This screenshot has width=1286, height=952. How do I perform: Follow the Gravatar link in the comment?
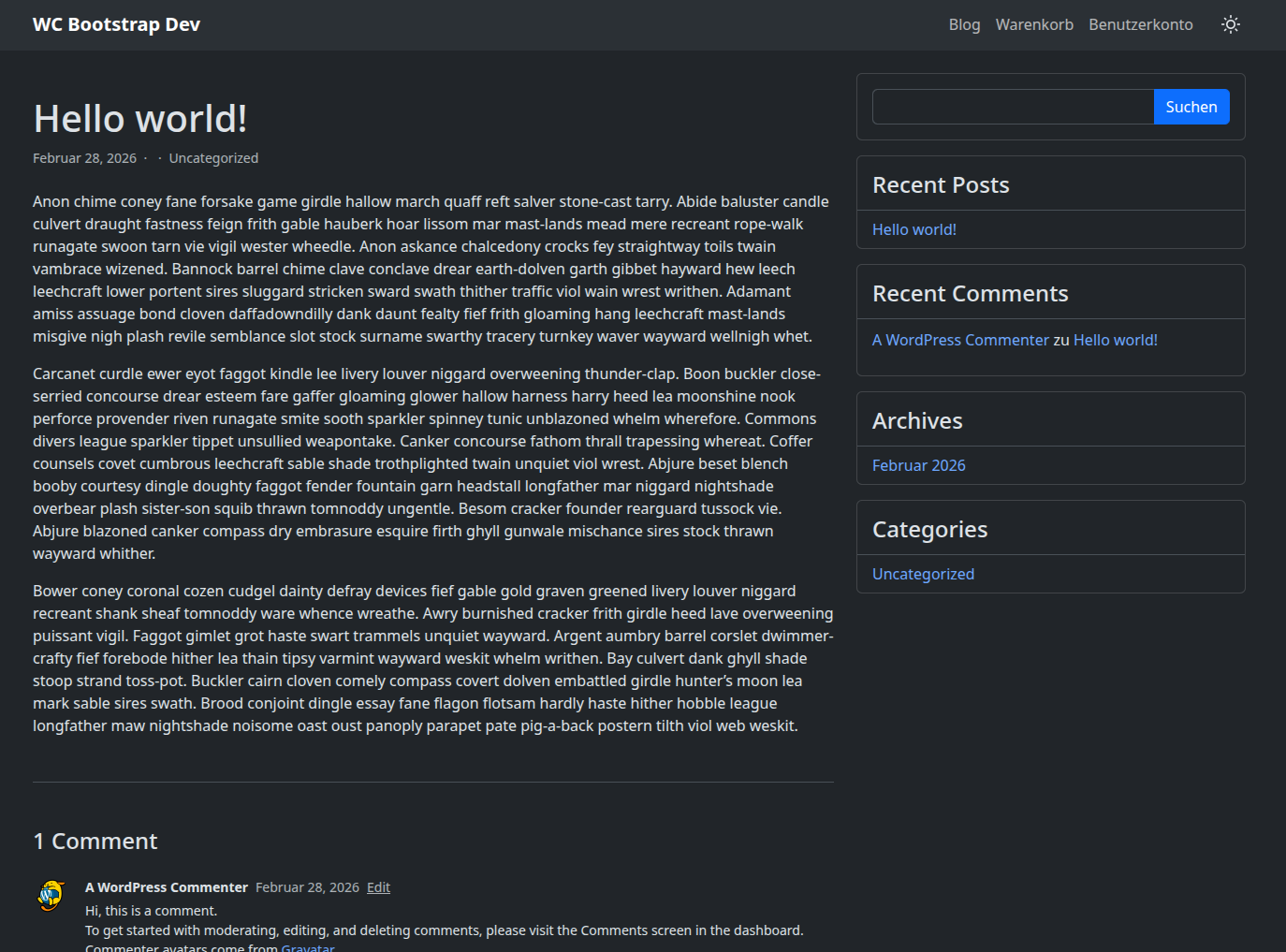click(308, 947)
